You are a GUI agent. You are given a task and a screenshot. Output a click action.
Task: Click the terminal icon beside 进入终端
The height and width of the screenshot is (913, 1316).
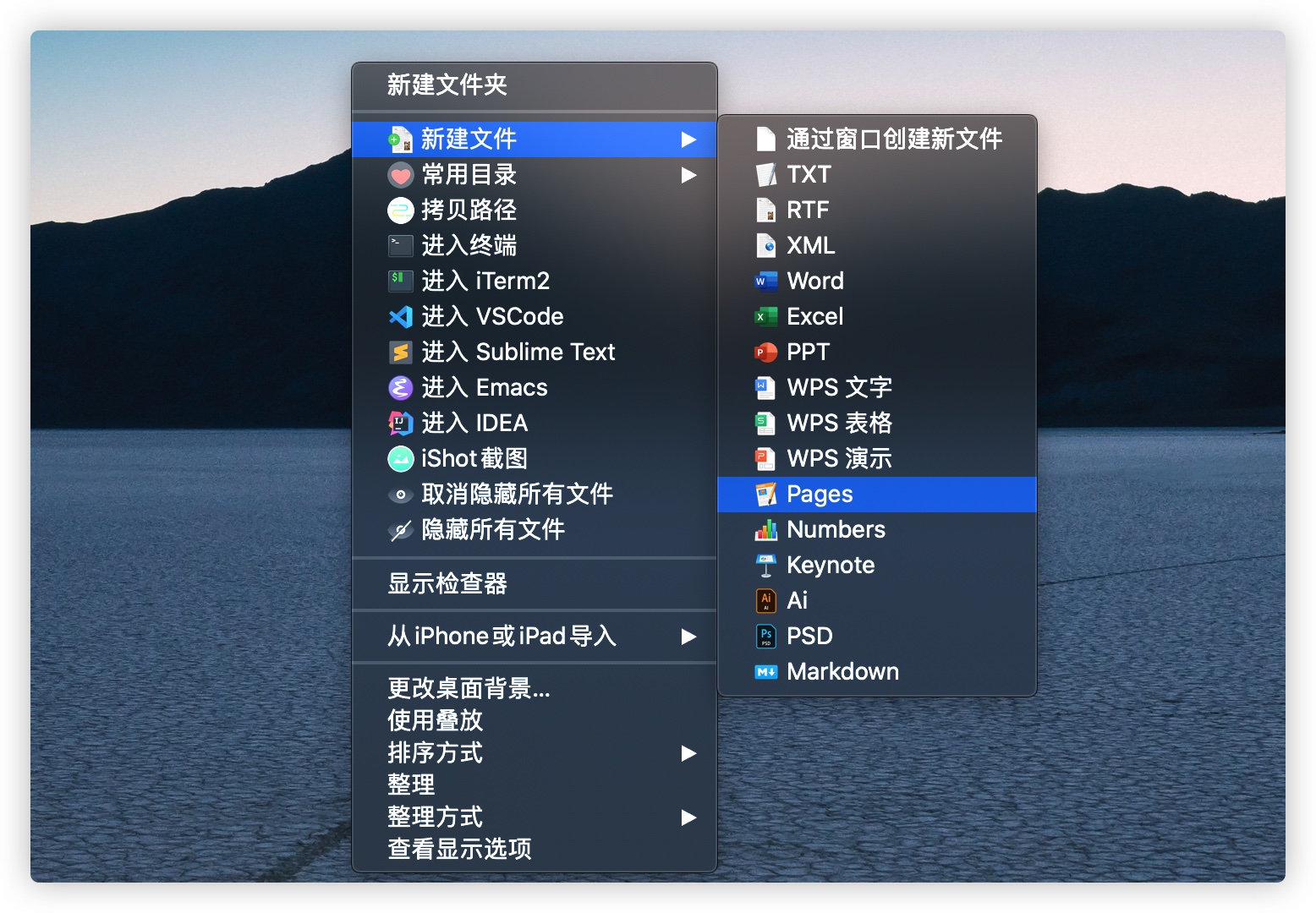[400, 246]
